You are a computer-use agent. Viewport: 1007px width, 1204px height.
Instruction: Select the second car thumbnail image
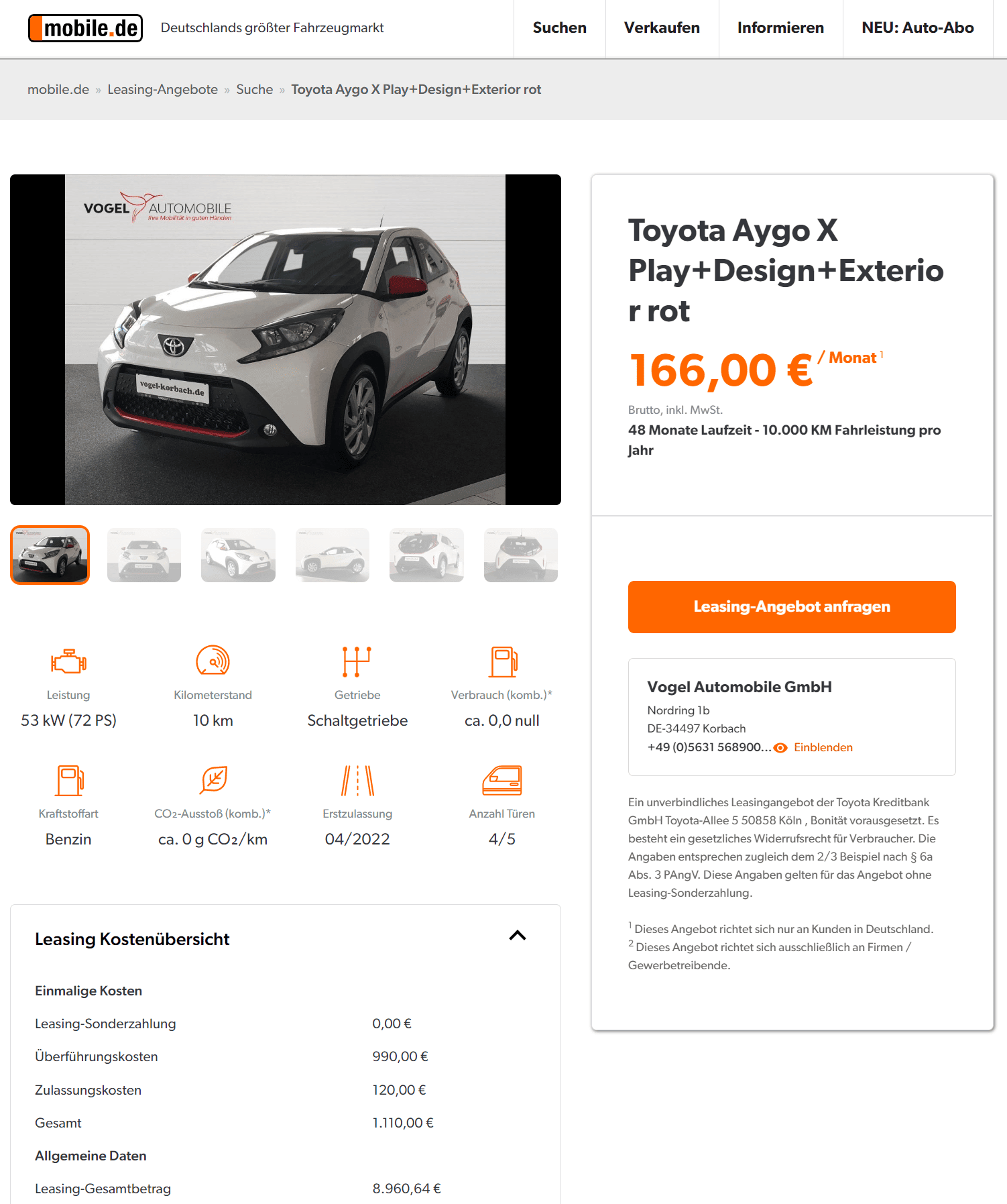click(144, 555)
